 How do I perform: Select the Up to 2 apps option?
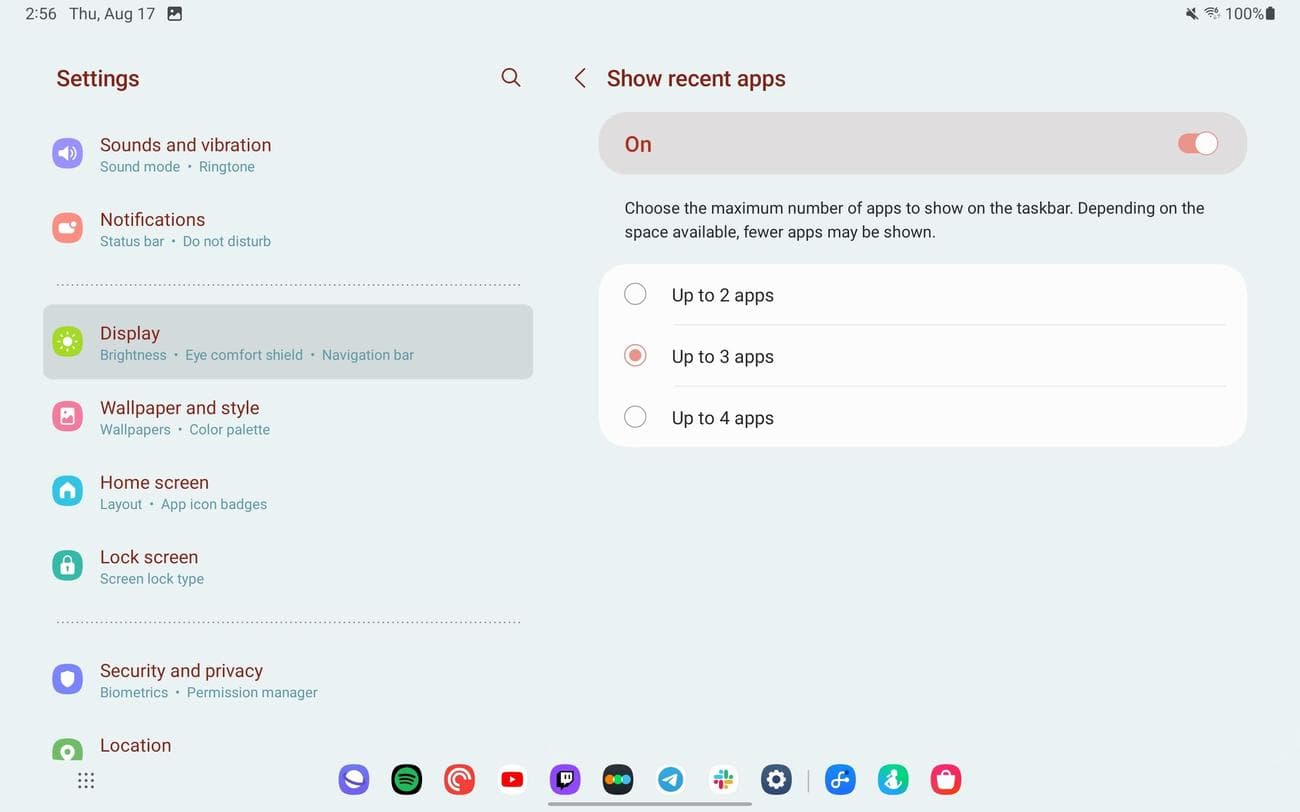(x=635, y=295)
